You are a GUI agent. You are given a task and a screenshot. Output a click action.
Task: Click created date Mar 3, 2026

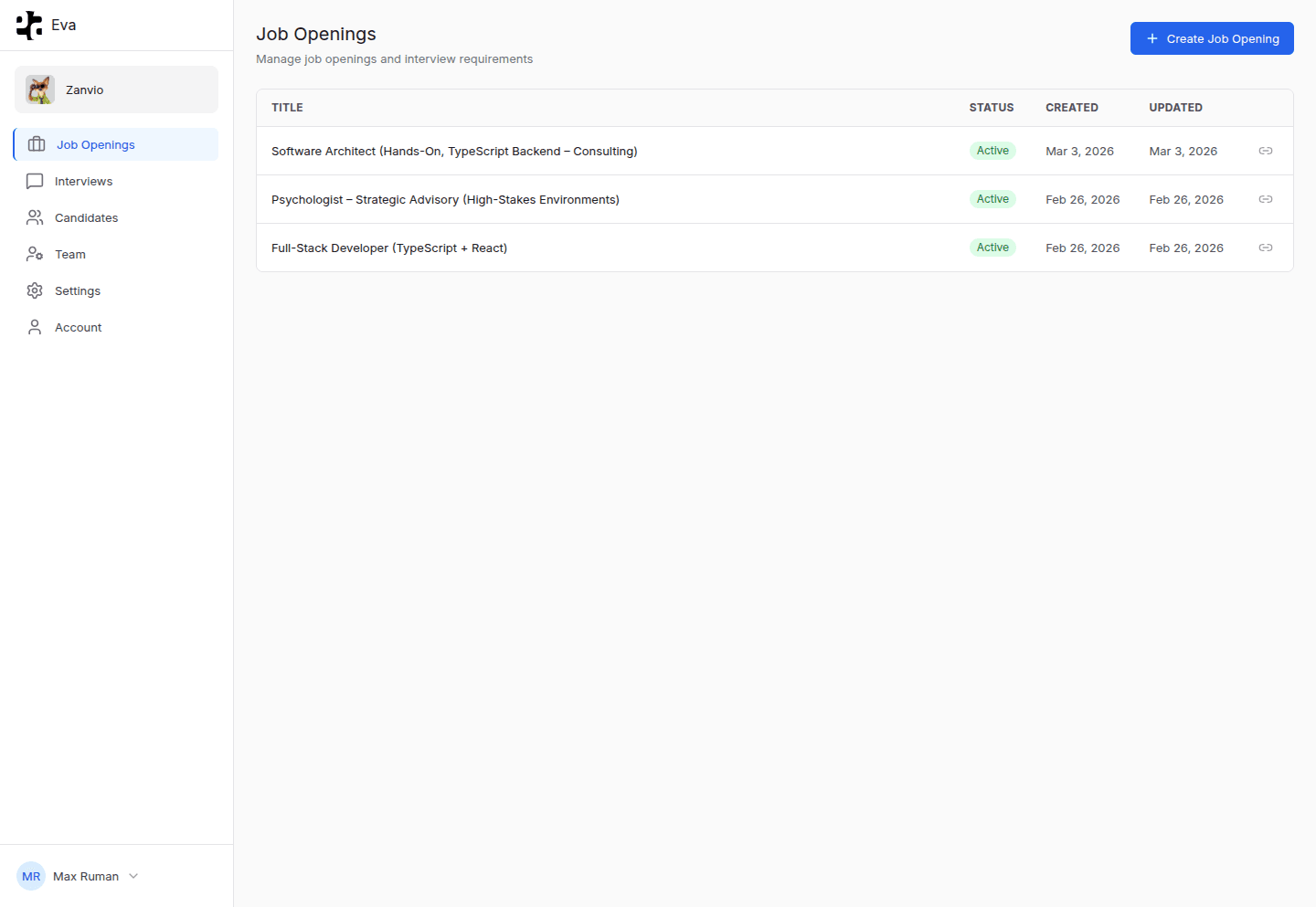(1079, 151)
